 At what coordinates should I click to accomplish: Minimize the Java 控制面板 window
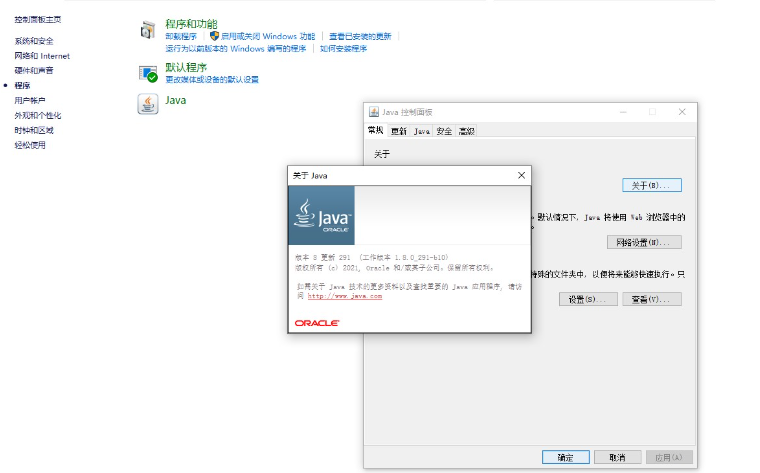tap(623, 112)
